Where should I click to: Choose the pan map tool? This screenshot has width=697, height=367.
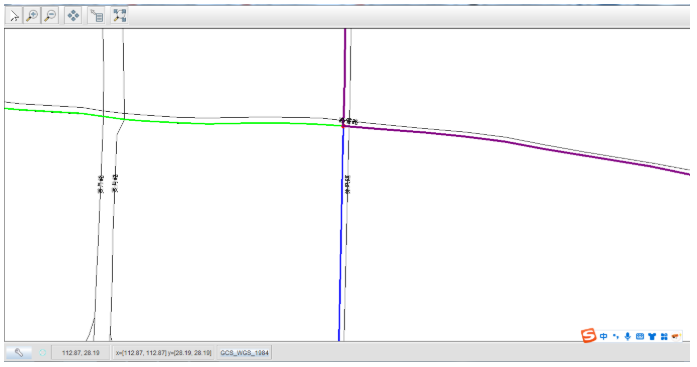pyautogui.click(x=73, y=16)
